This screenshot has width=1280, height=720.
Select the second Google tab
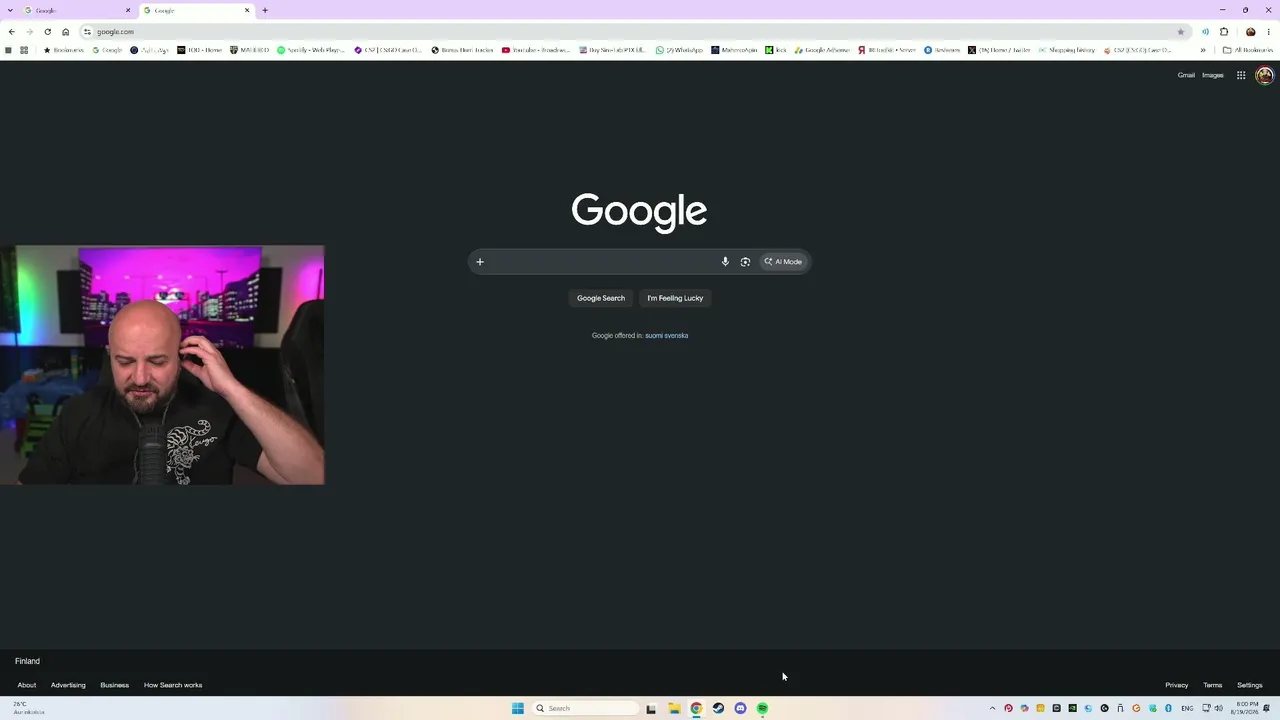[x=195, y=10]
